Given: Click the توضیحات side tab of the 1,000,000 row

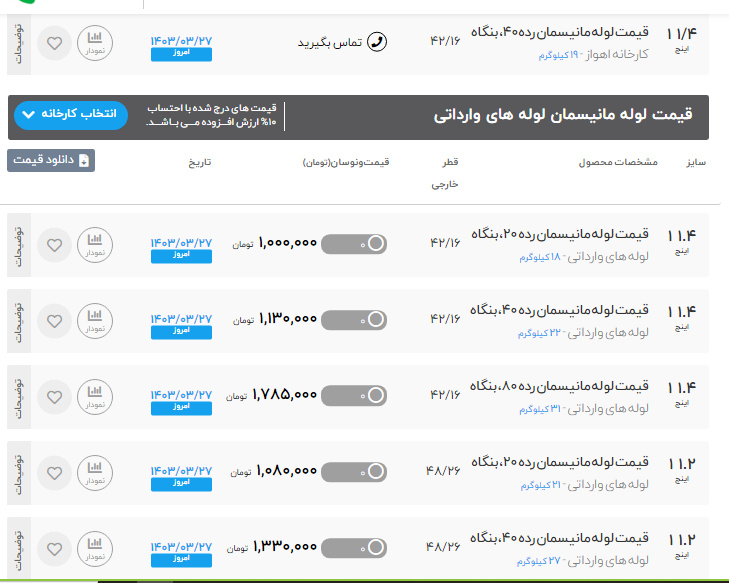Looking at the screenshot, I should (19, 244).
